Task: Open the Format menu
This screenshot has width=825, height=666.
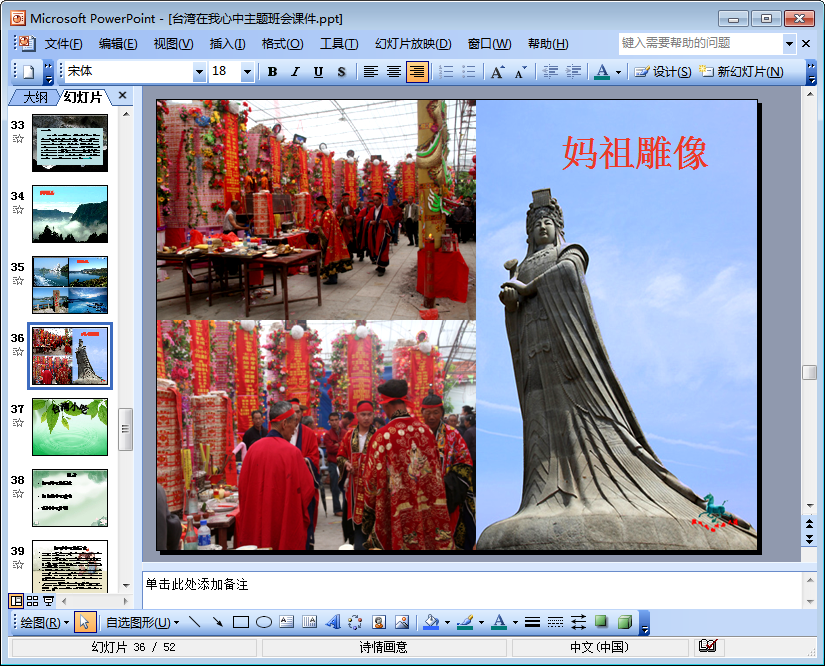Action: click(x=282, y=44)
